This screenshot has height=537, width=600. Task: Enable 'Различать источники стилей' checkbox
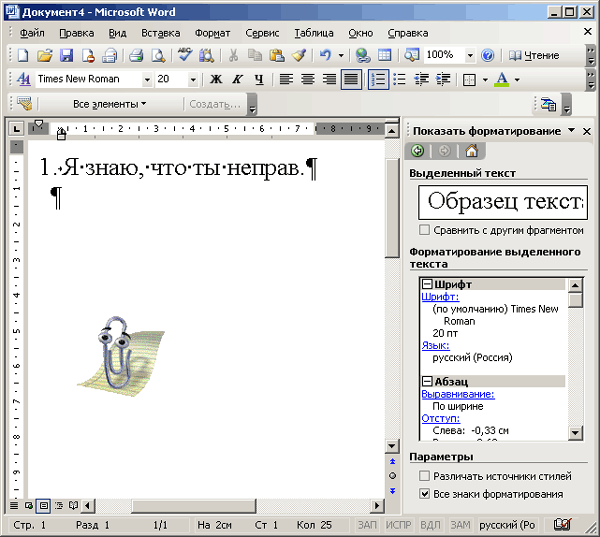click(424, 476)
